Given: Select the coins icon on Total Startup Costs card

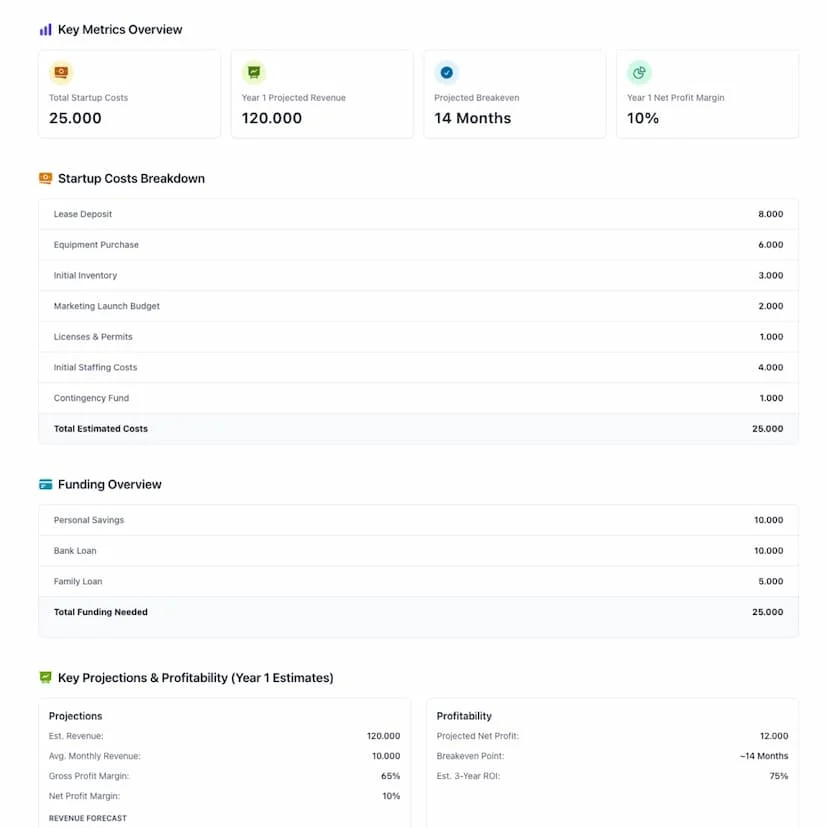Looking at the screenshot, I should [60, 72].
